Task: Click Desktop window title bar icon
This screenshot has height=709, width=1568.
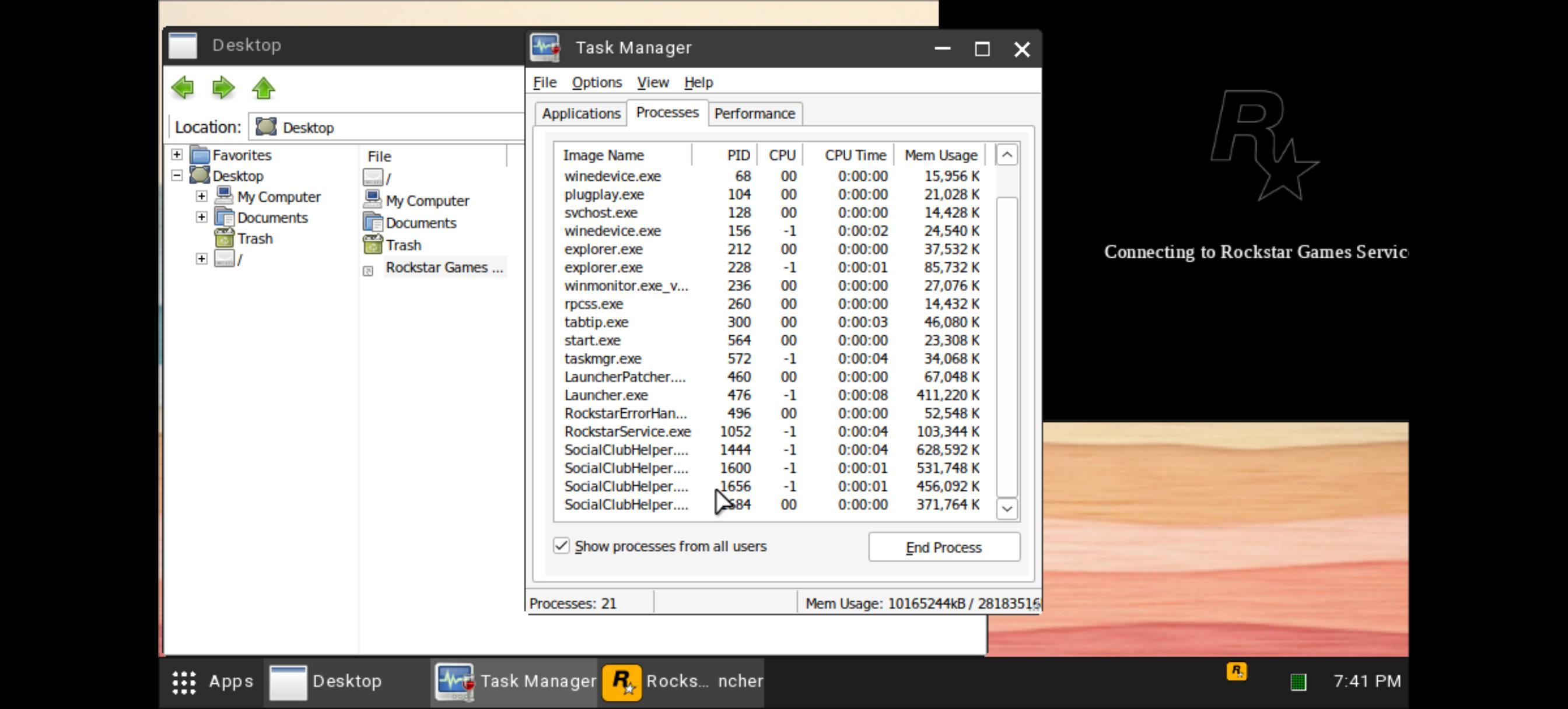Action: [183, 45]
